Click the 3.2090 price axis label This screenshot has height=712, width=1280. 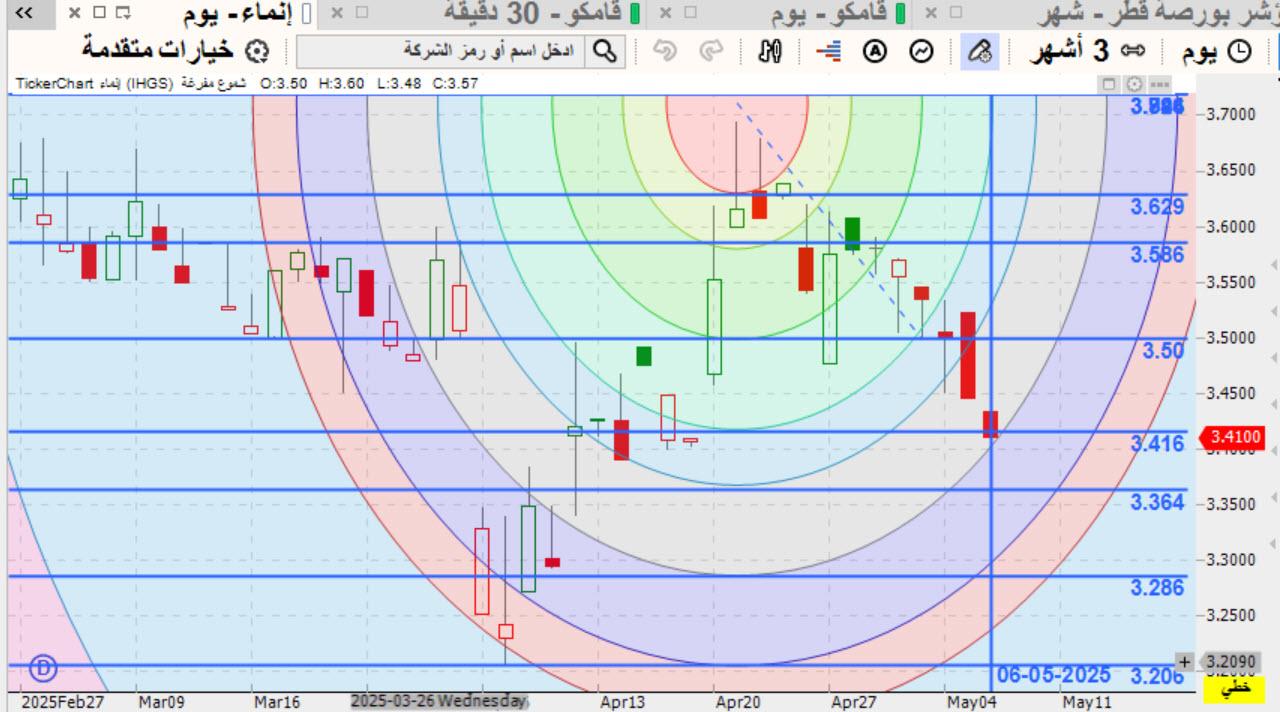tap(1233, 661)
